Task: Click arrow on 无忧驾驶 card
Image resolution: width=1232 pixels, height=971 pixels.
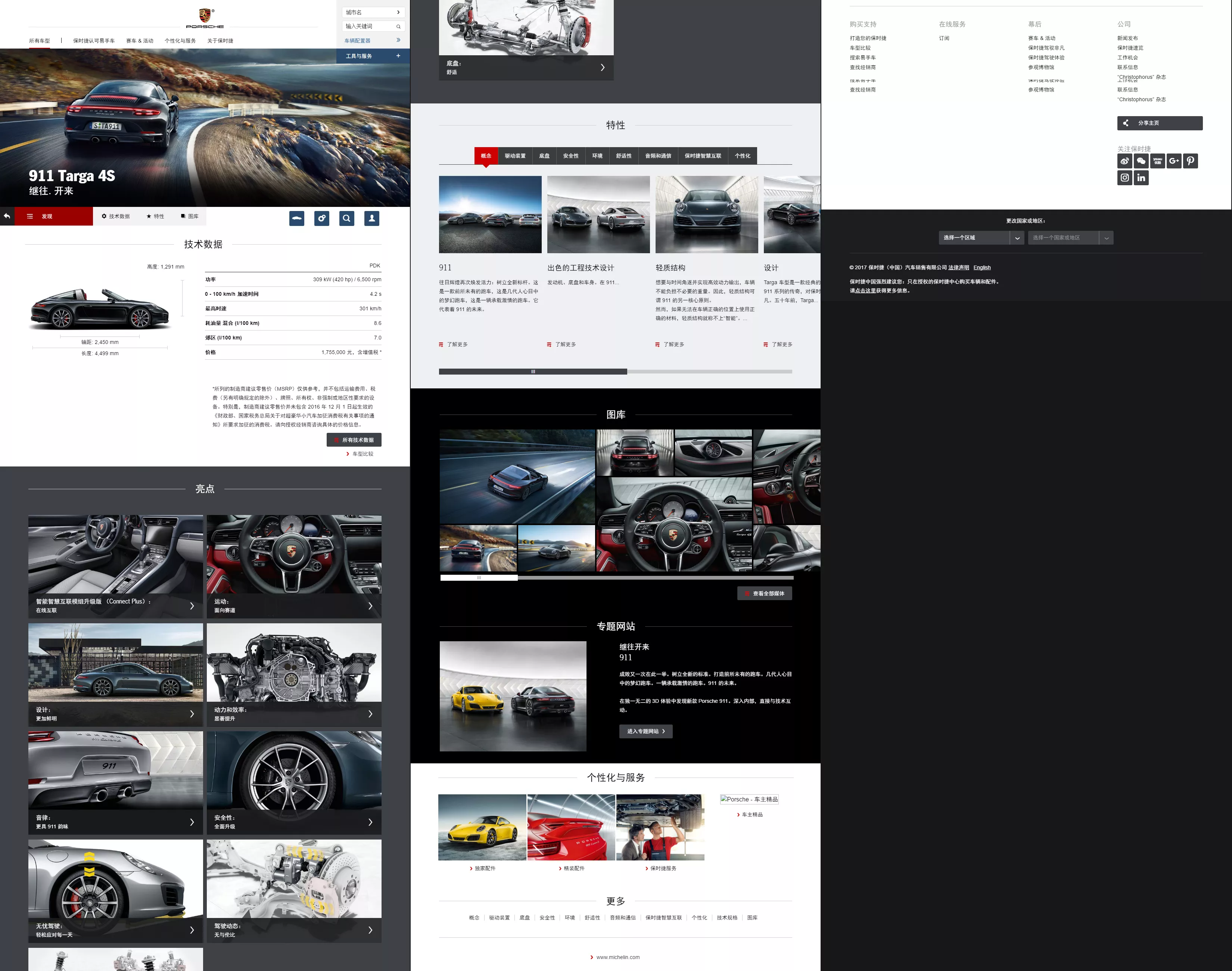Action: pos(192,930)
